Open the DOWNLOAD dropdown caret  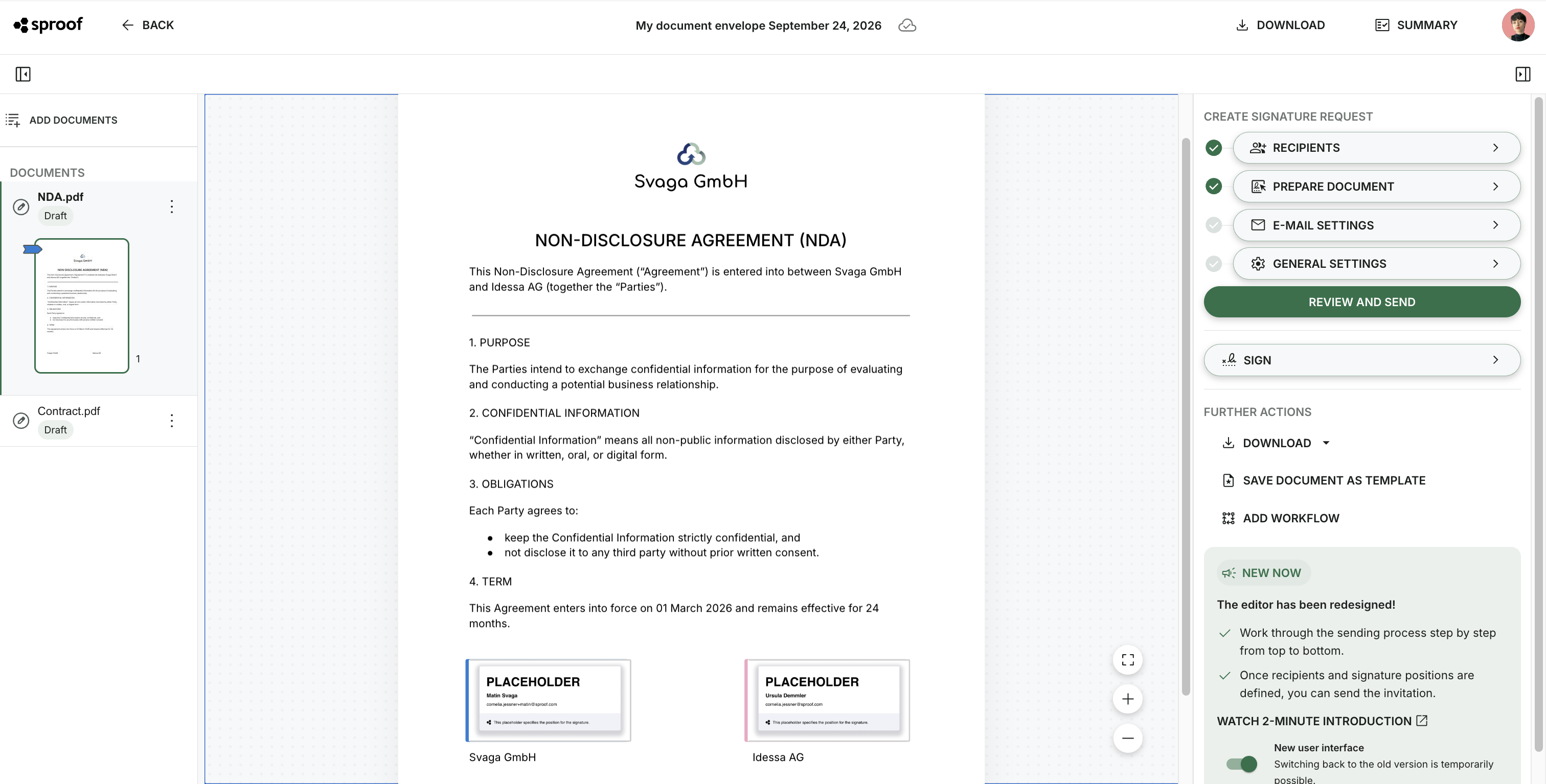click(x=1326, y=443)
